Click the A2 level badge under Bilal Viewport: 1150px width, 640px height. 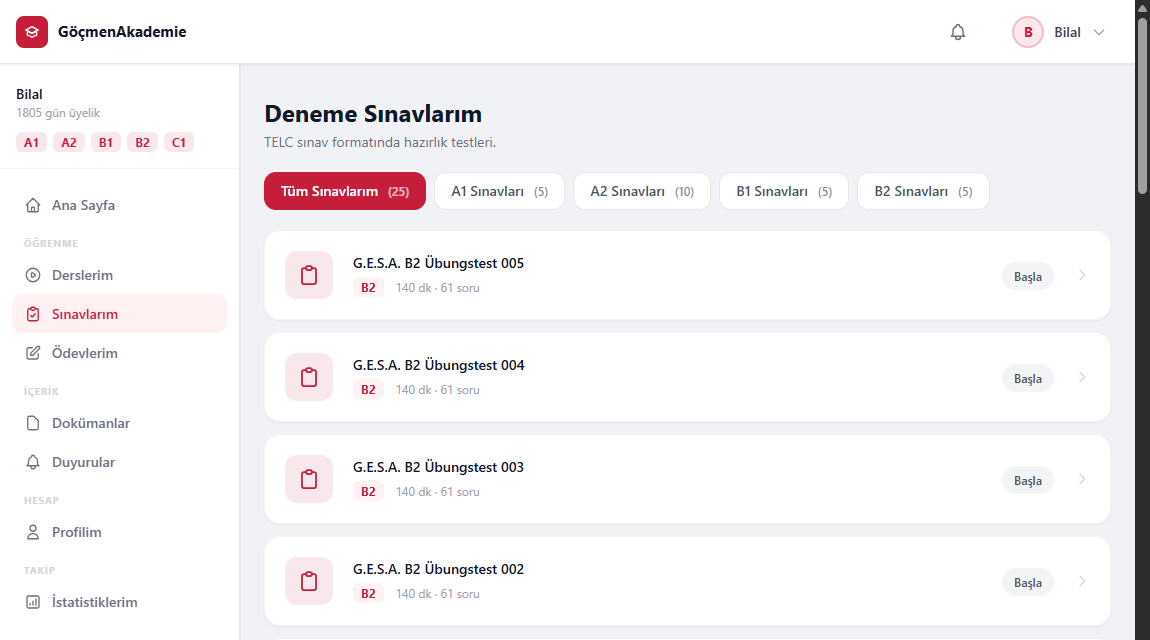pos(69,142)
